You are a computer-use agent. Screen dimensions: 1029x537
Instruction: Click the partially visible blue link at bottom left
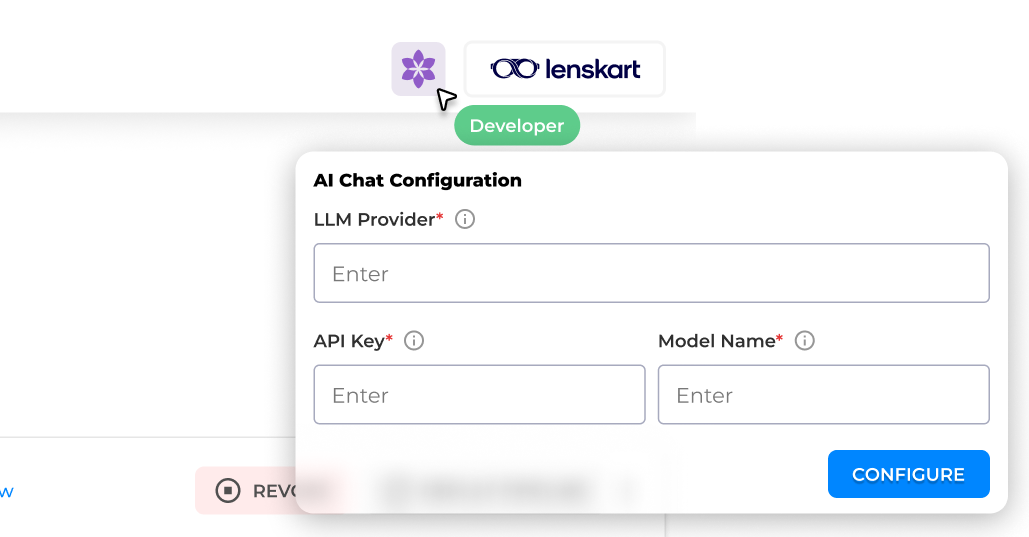pyautogui.click(x=6, y=491)
